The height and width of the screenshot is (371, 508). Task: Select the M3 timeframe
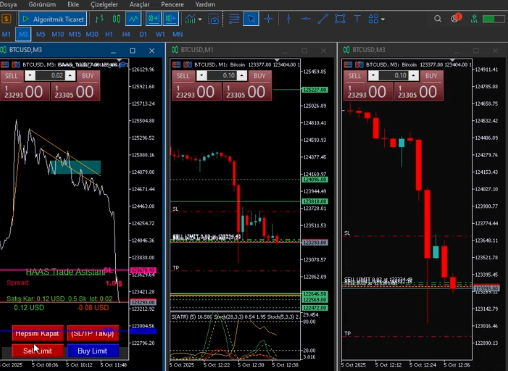pos(23,34)
